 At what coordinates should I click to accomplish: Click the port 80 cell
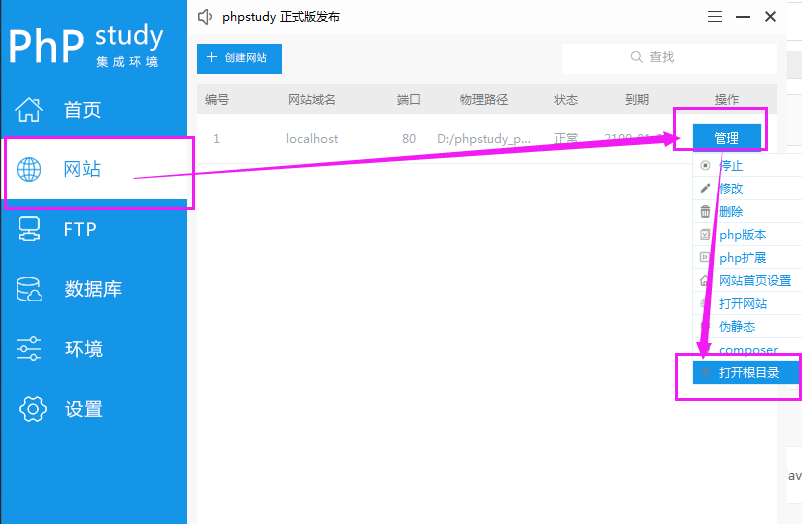click(409, 139)
